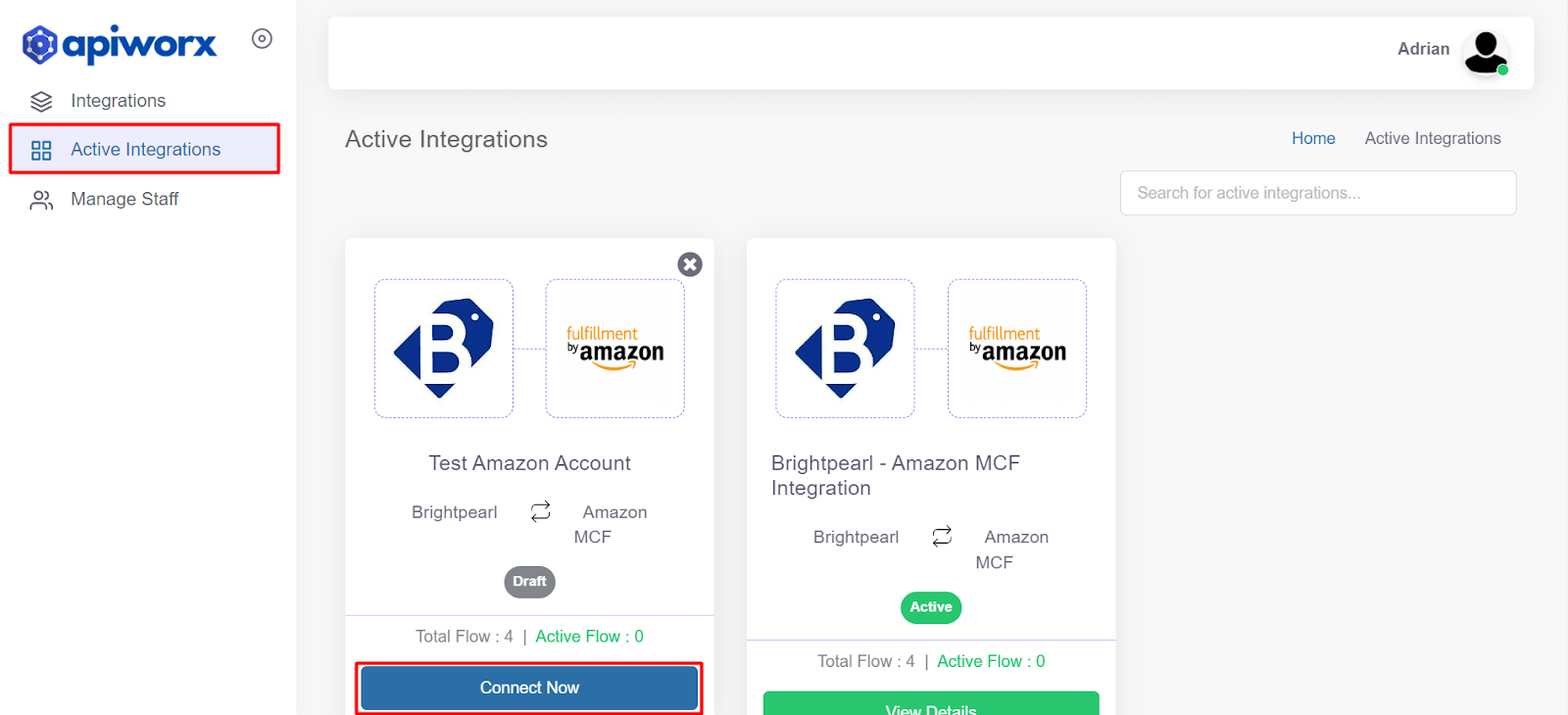This screenshot has width=1568, height=715.
Task: Click Amazon fulfillment logo in Test Amazon Account card
Action: [615, 349]
